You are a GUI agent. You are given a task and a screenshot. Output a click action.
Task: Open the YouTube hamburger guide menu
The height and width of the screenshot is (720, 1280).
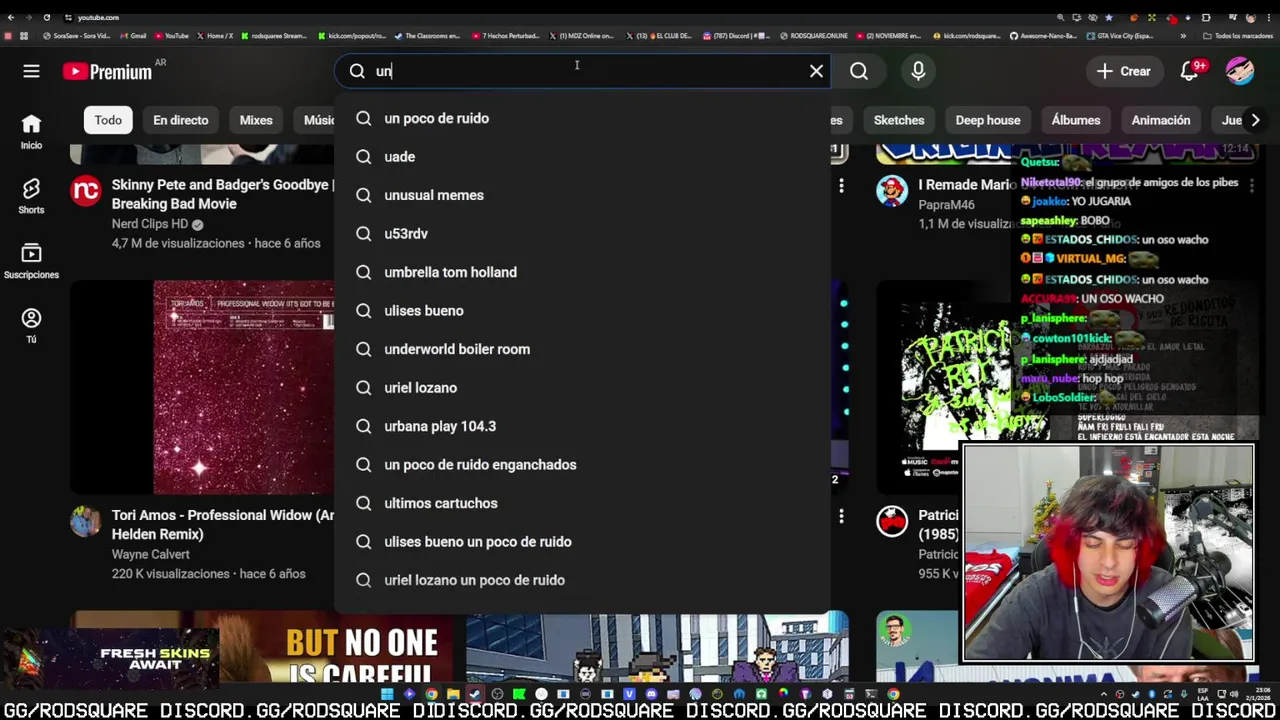[x=31, y=71]
